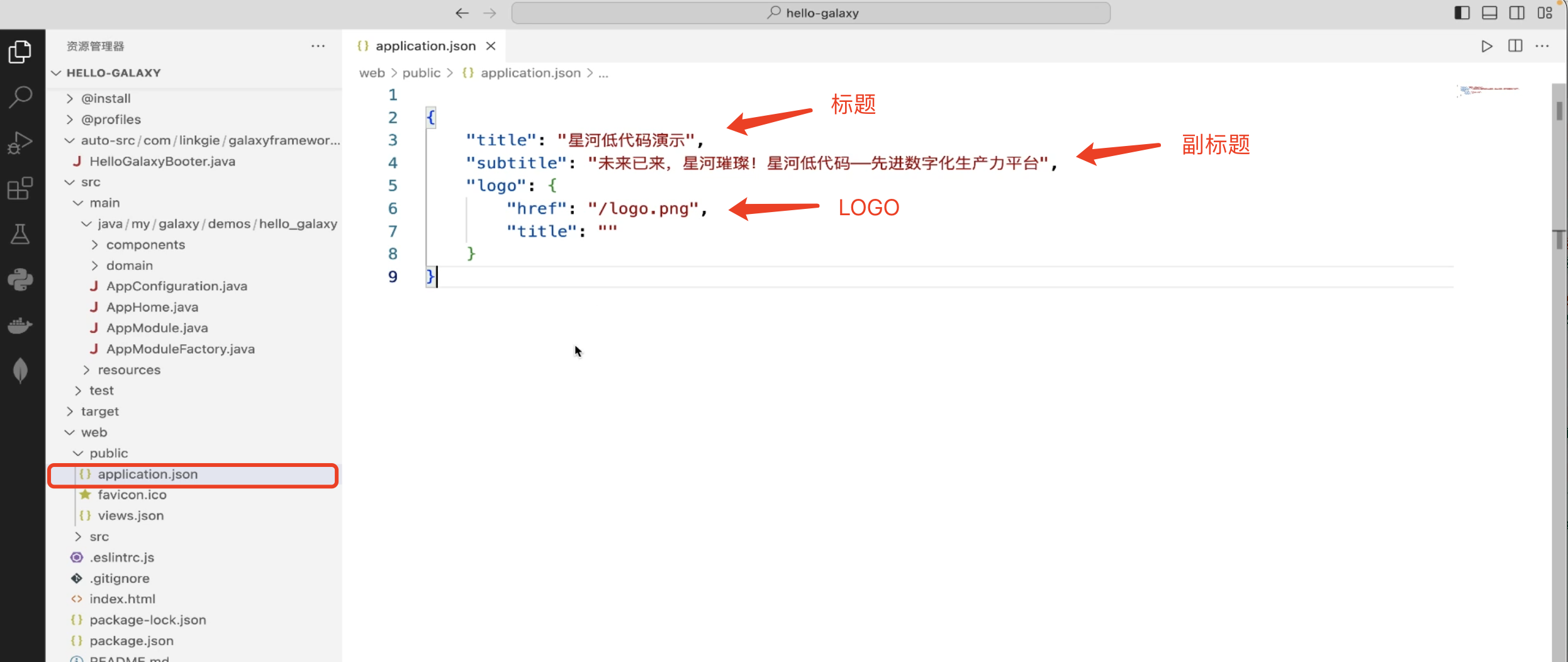
Task: Open favicon.ico file
Action: point(194,495)
